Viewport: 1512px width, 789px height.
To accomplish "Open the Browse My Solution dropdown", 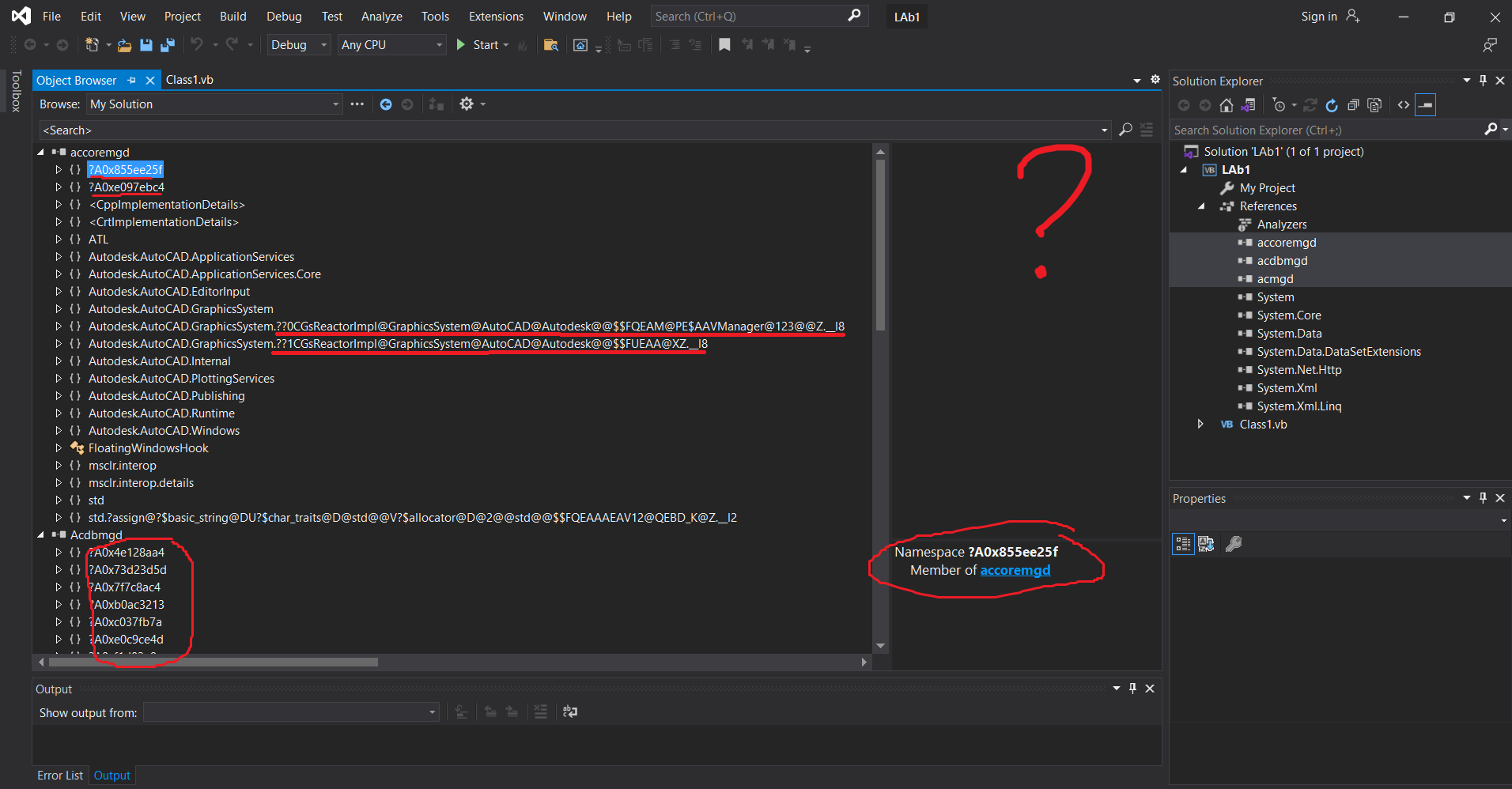I will (214, 104).
